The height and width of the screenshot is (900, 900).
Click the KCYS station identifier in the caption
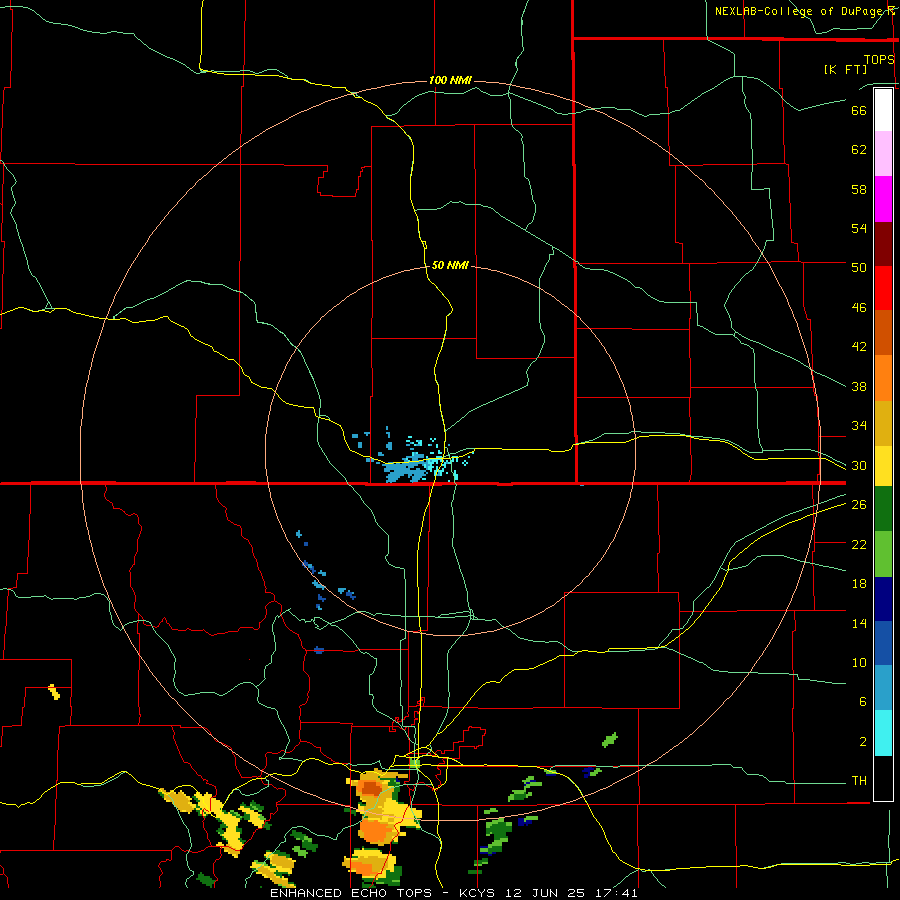(x=480, y=893)
